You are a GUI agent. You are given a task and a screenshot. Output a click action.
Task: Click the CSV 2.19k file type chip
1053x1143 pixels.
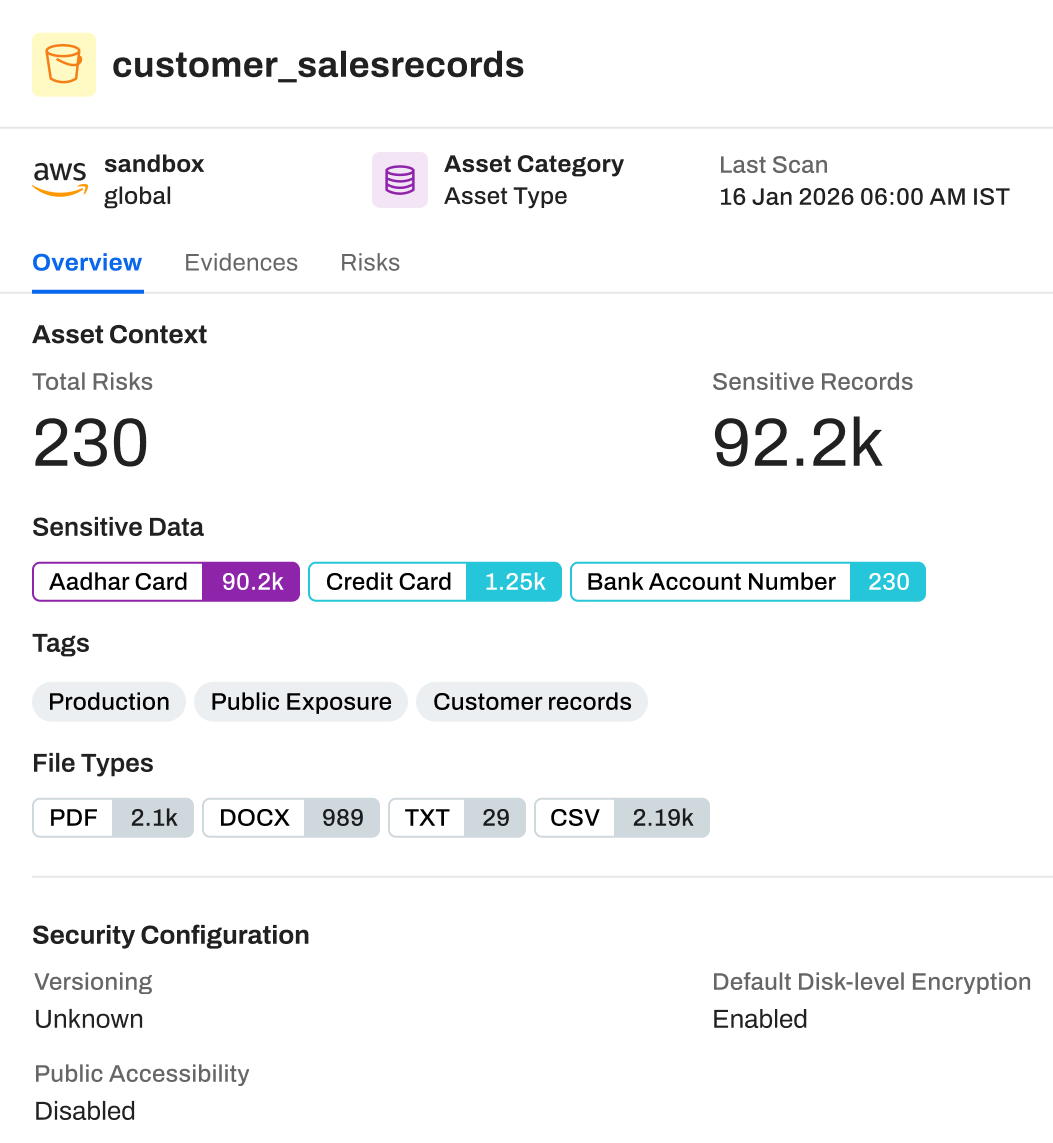pos(622,818)
